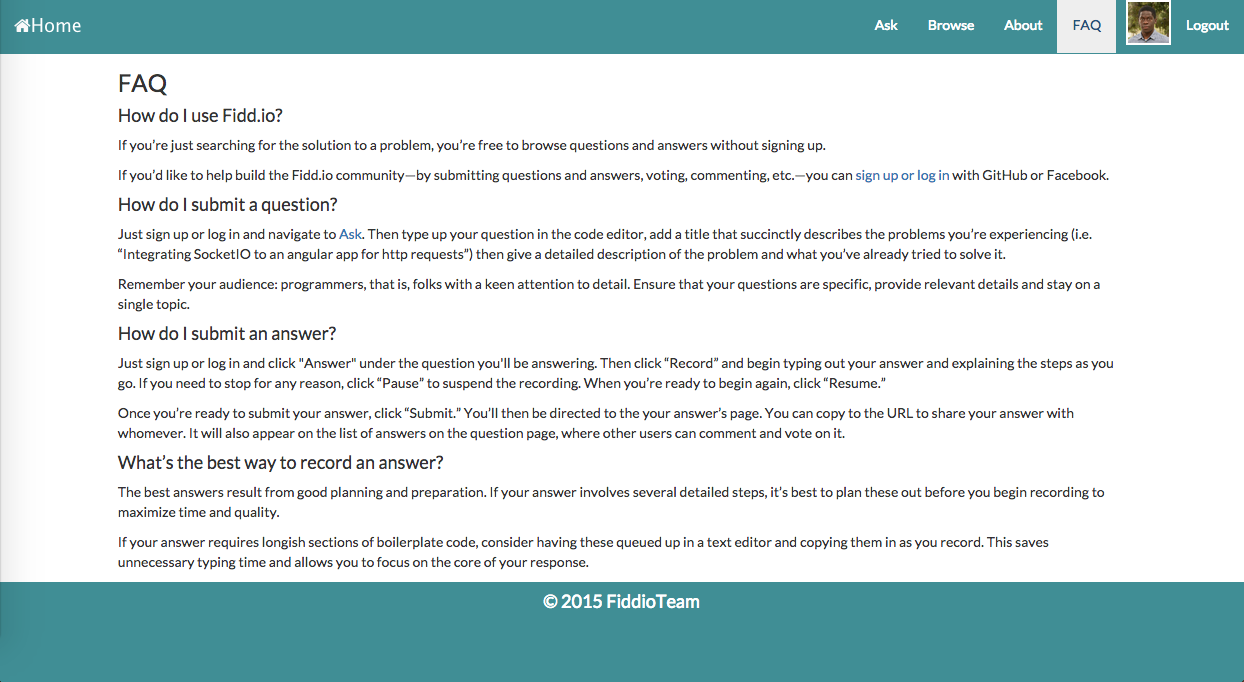Click the 'best answers result from good planning' paragraph
The width and height of the screenshot is (1244, 682).
click(x=611, y=502)
